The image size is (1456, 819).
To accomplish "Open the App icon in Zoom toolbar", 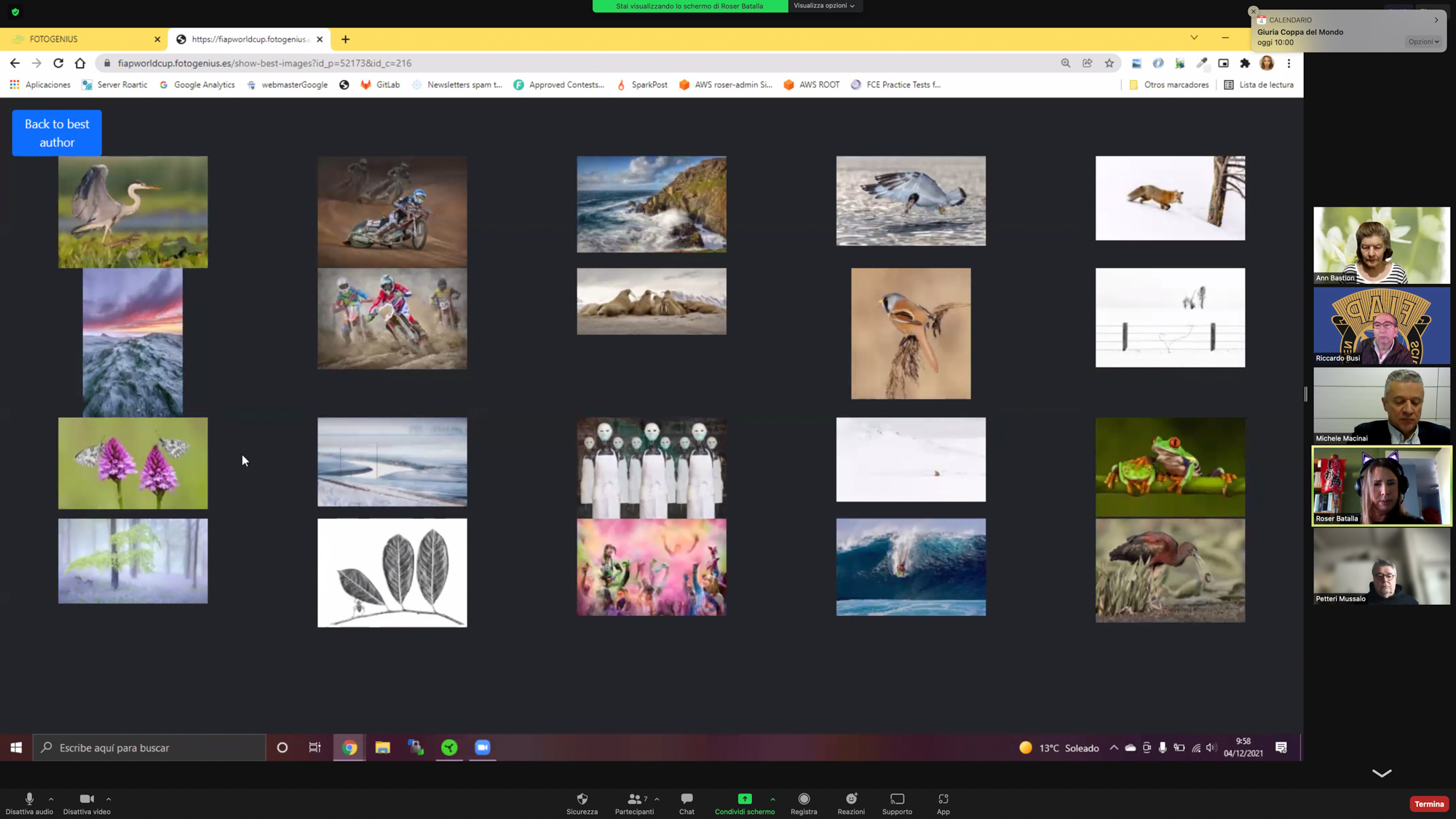I will click(943, 799).
